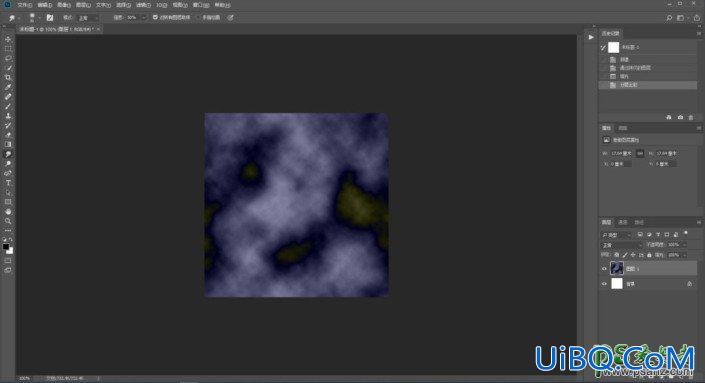Image resolution: width=705 pixels, height=383 pixels.
Task: Switch to the Channels tab
Action: point(623,223)
